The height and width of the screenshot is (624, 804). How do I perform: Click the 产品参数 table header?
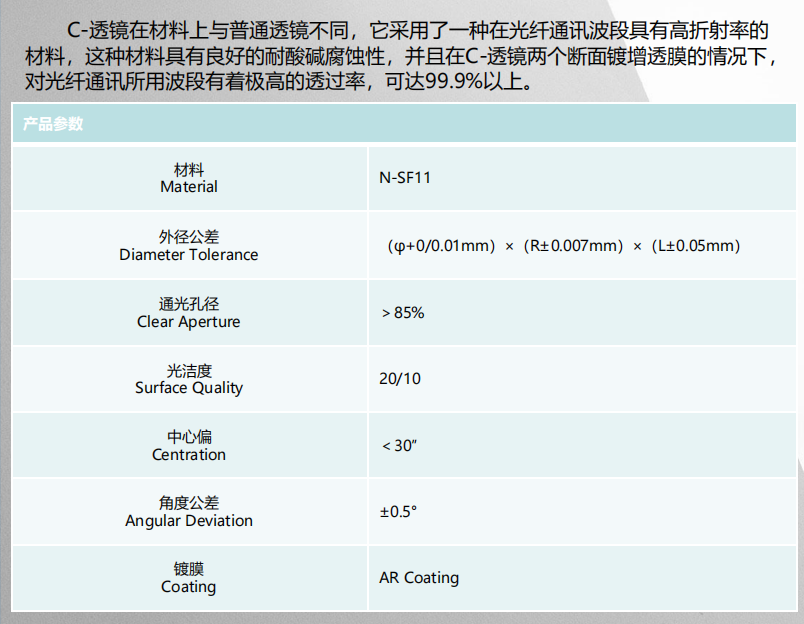click(53, 125)
